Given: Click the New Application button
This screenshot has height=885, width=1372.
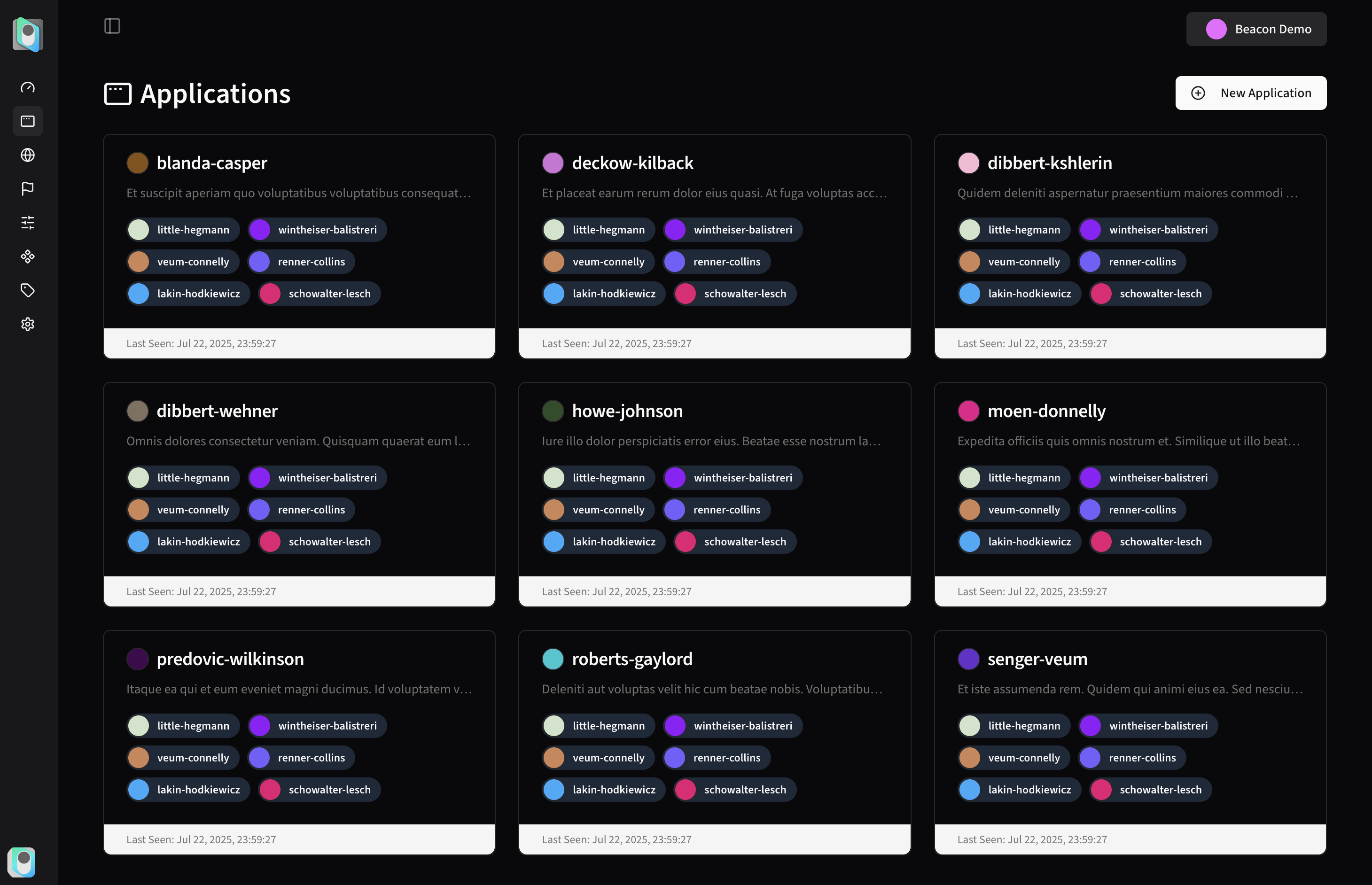Looking at the screenshot, I should [x=1251, y=93].
